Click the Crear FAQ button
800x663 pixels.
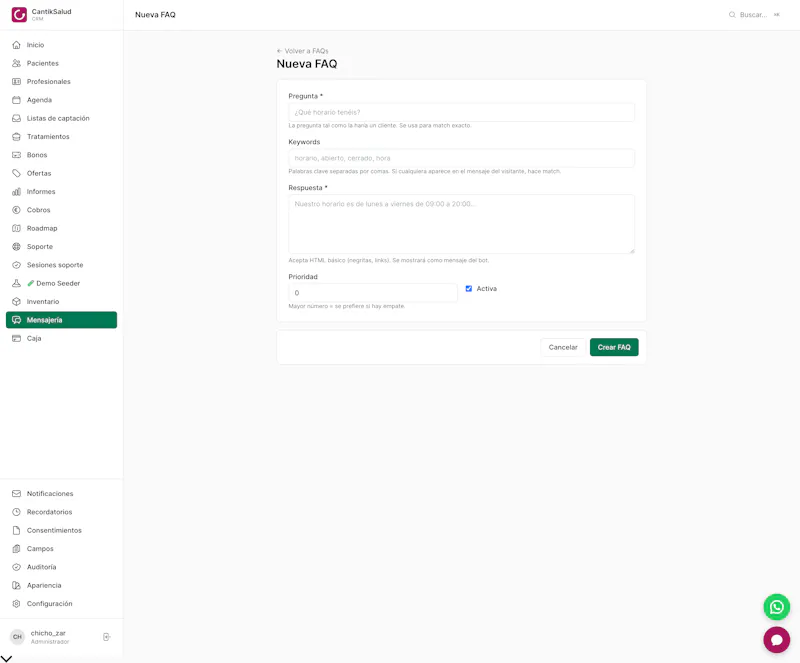(614, 347)
